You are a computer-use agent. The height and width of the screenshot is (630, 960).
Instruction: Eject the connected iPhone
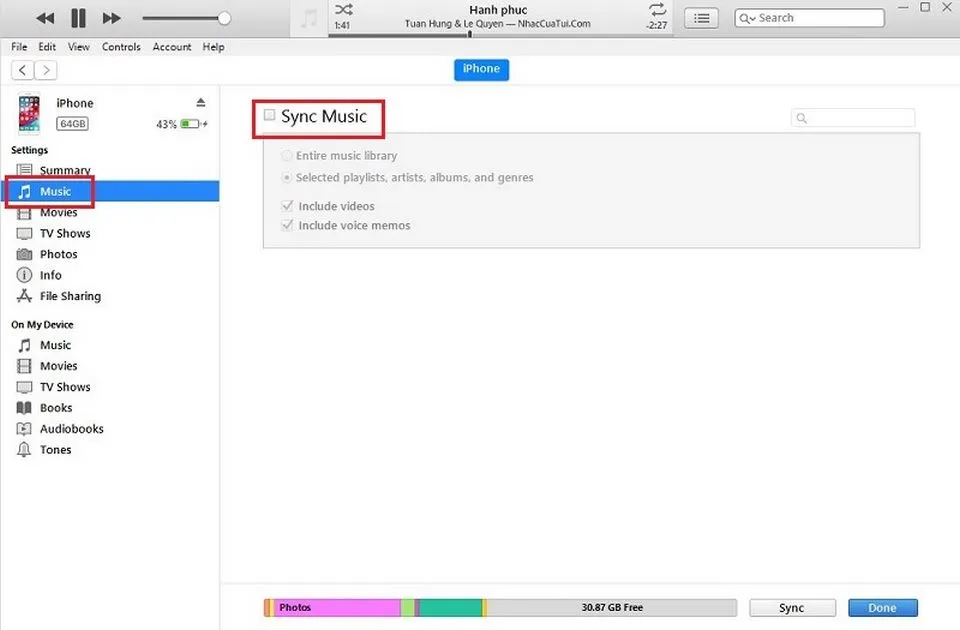click(201, 101)
